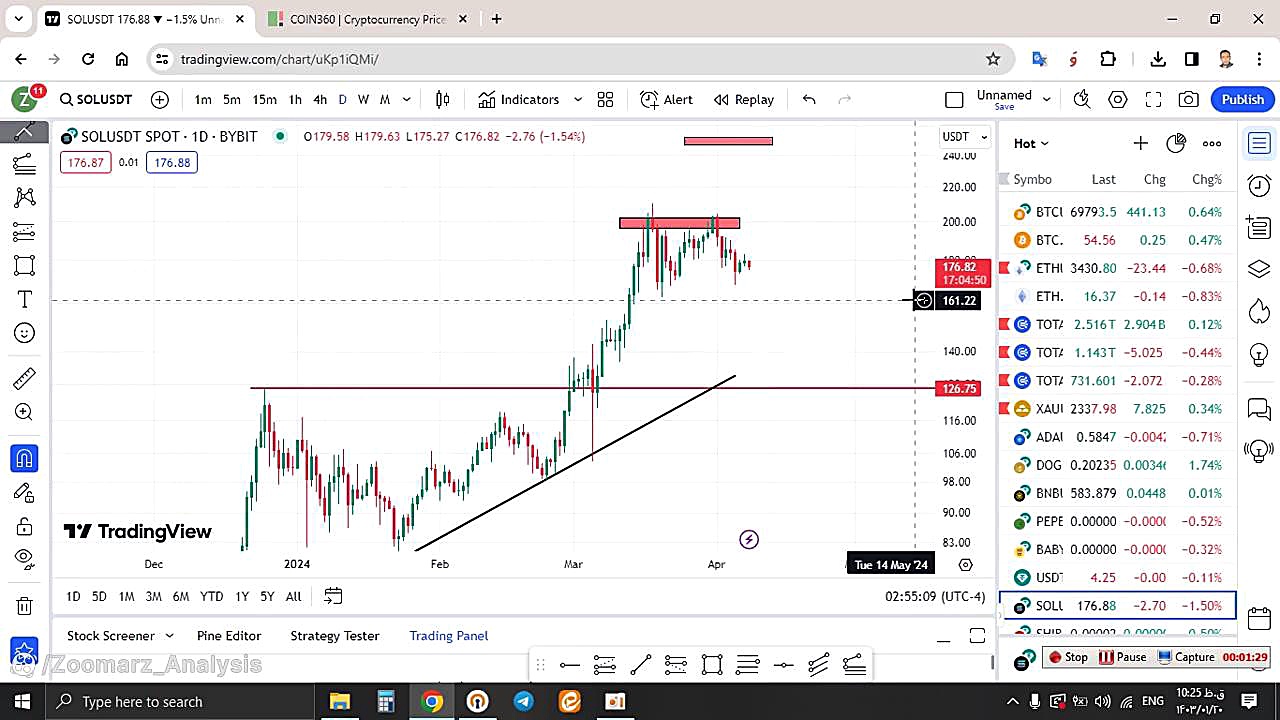This screenshot has height=720, width=1280.
Task: Click the Windows Start button
Action: point(22,701)
